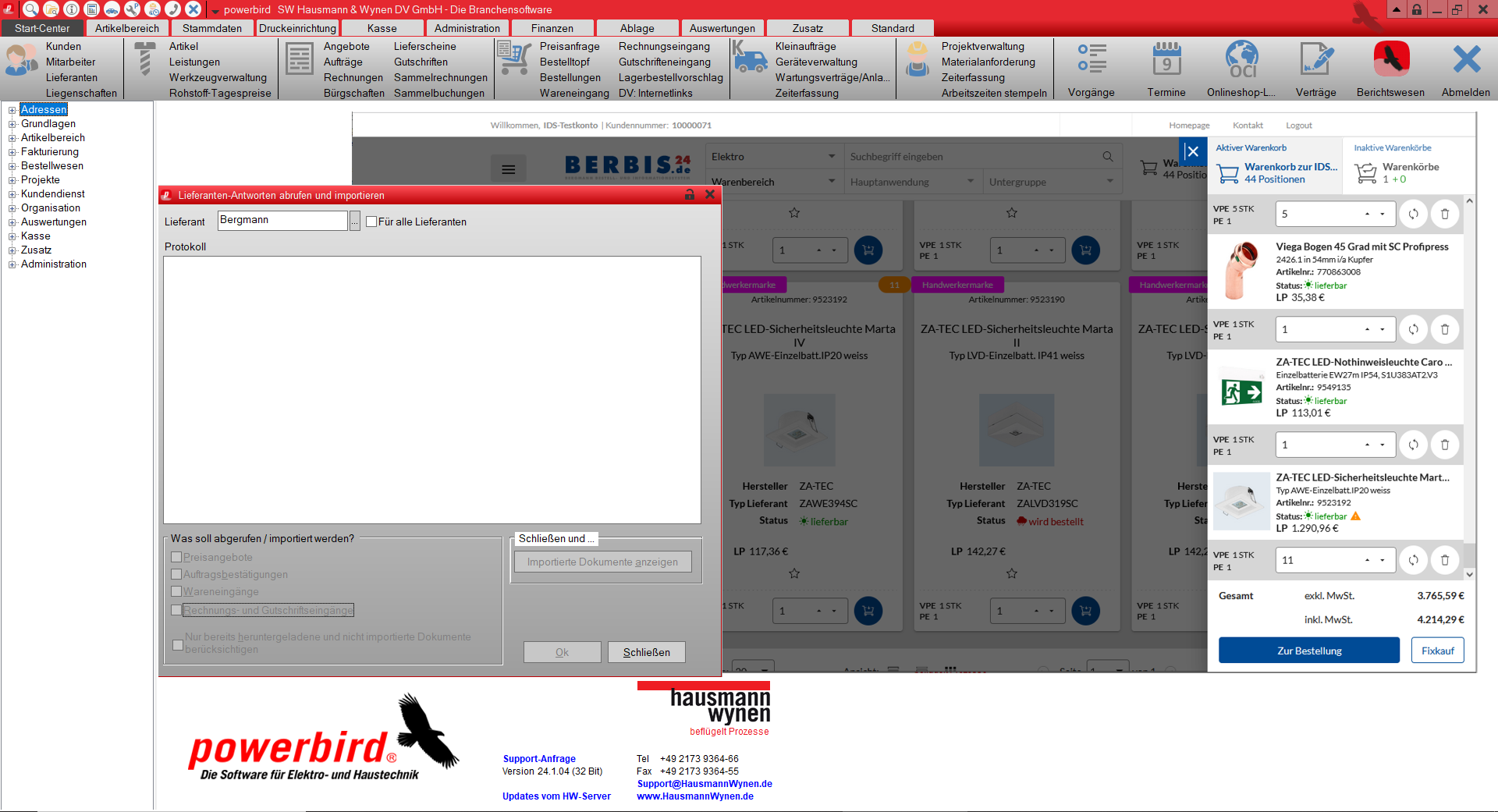Open the Support-Anfrage link

[539, 759]
